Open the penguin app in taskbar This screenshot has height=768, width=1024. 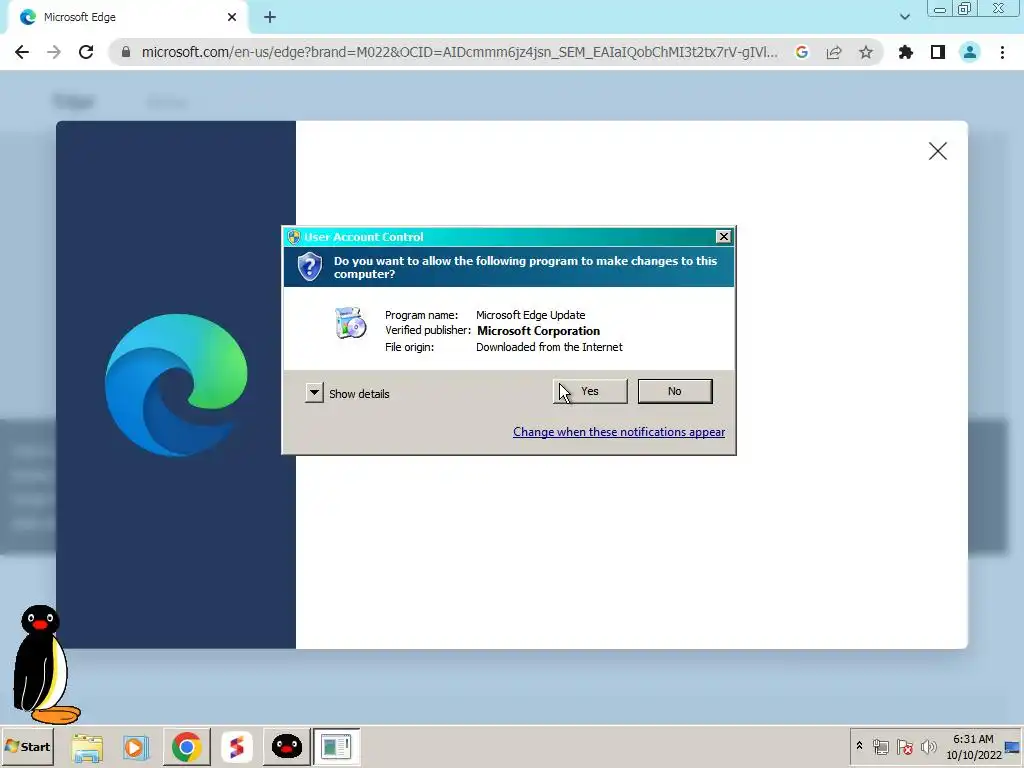[x=287, y=746]
